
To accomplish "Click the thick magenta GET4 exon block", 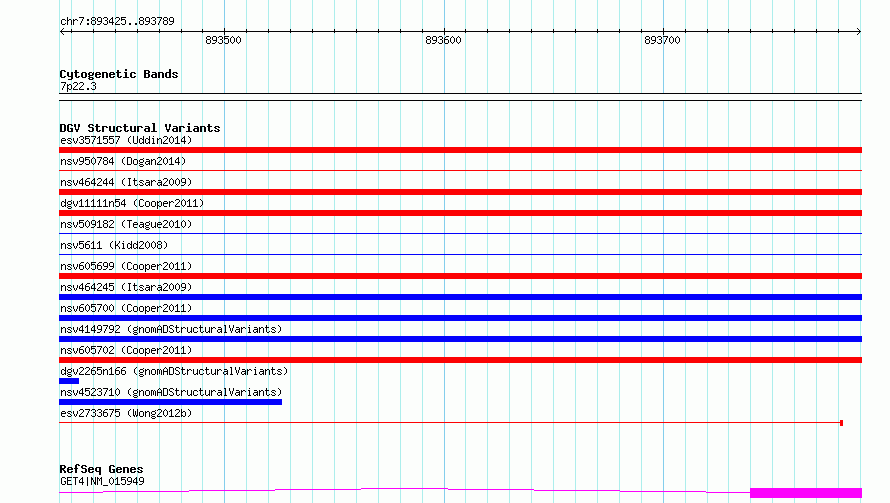I will point(806,493).
